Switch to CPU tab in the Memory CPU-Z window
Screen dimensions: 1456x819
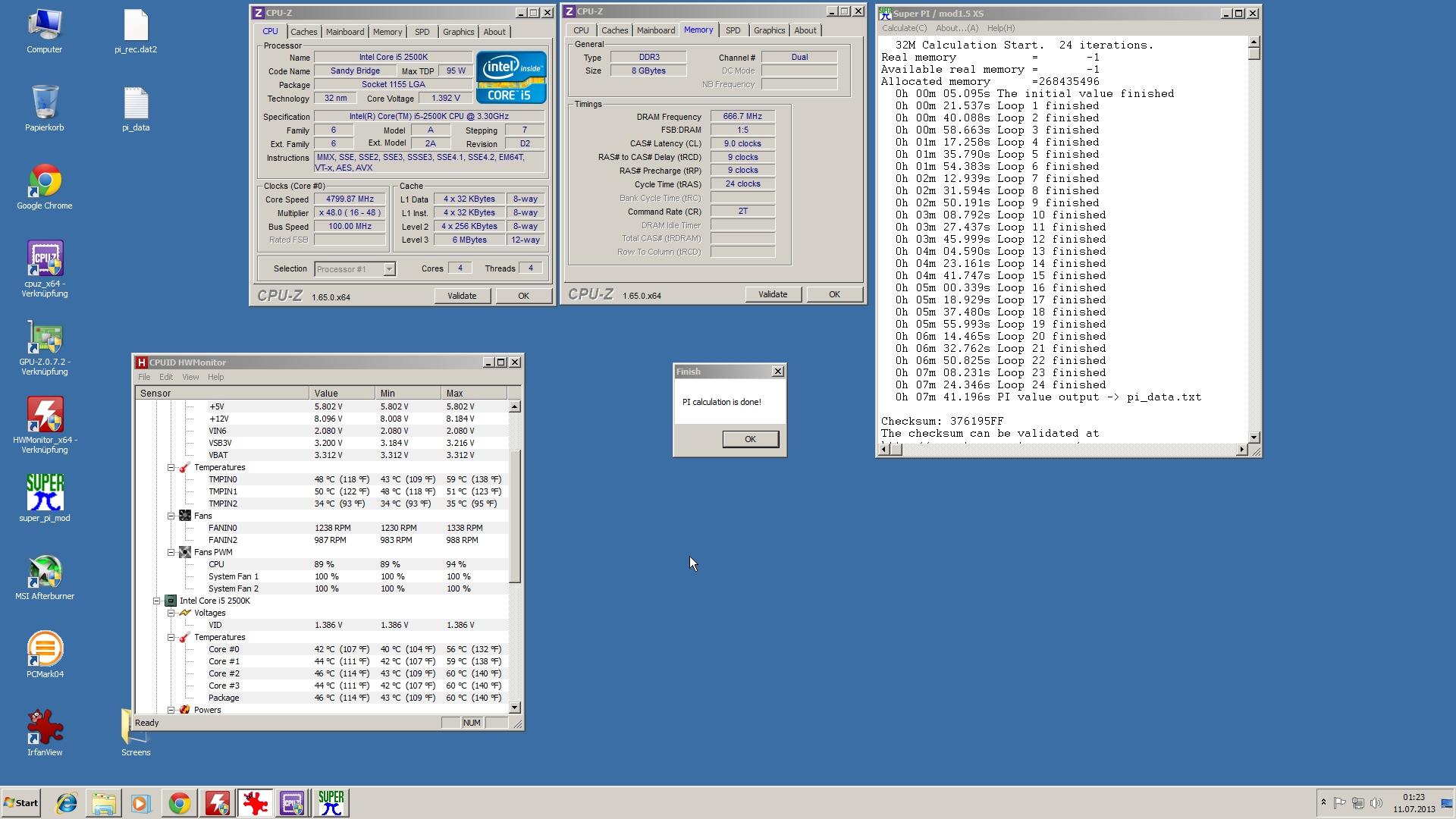click(x=581, y=30)
